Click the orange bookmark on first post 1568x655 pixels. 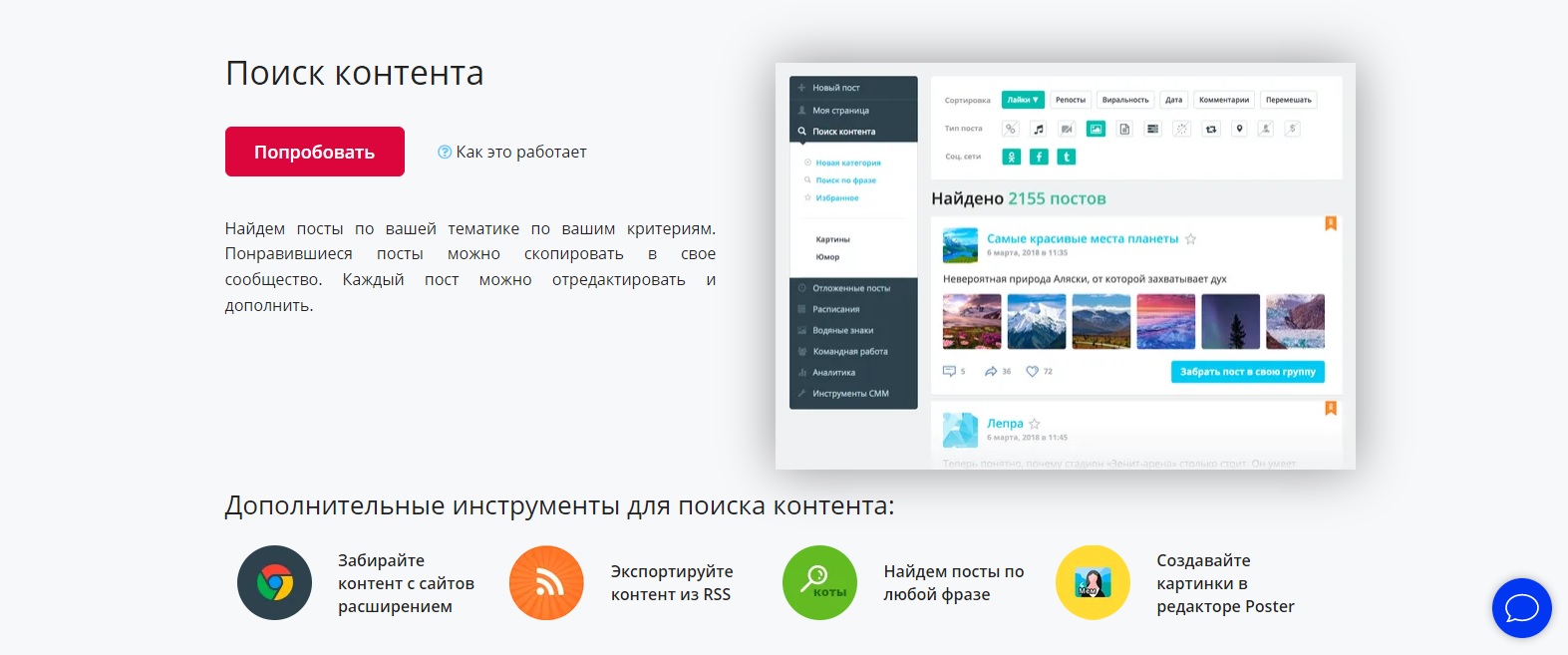pos(1330,223)
